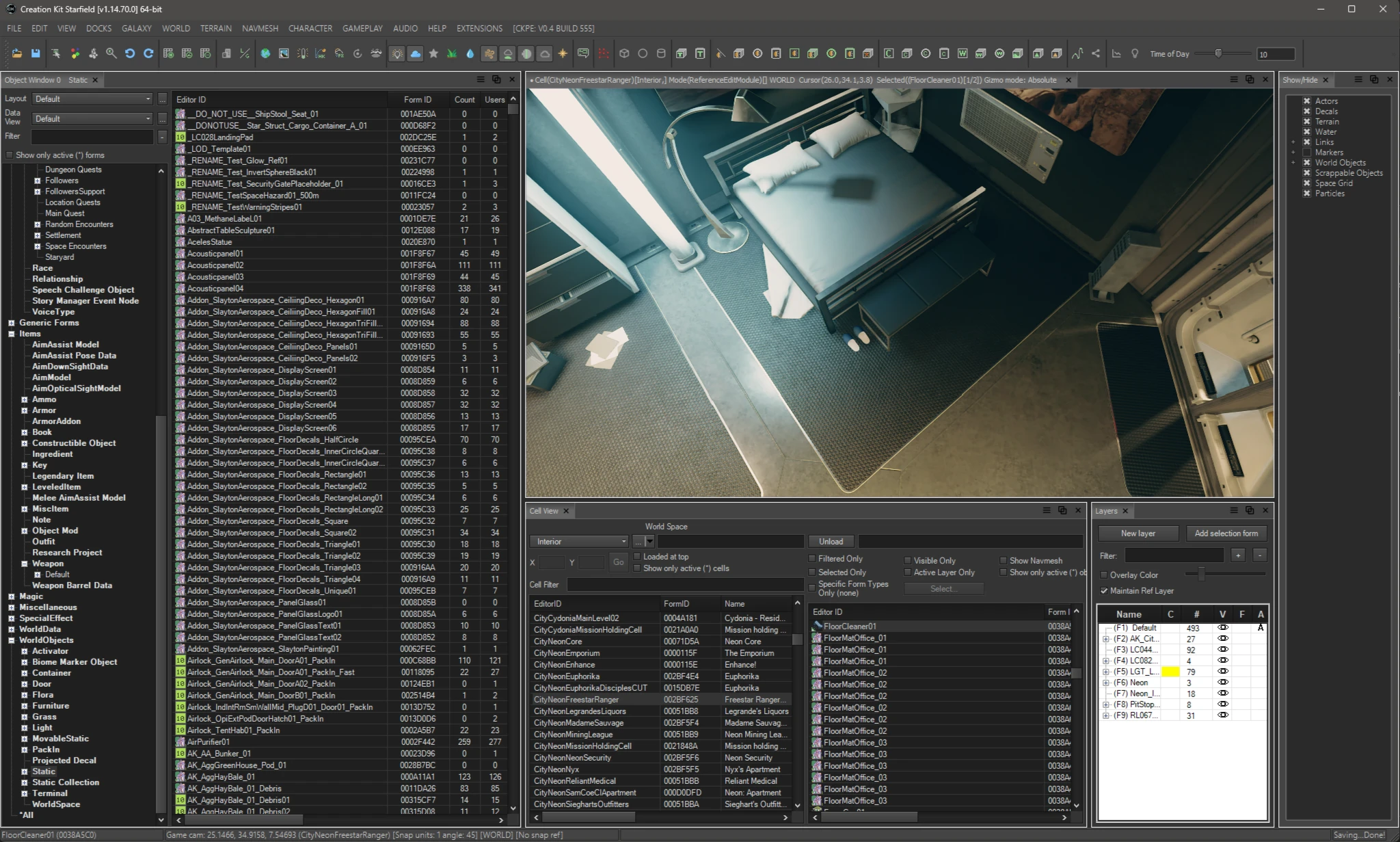Enable the Overlay Color checkbox

[1104, 575]
